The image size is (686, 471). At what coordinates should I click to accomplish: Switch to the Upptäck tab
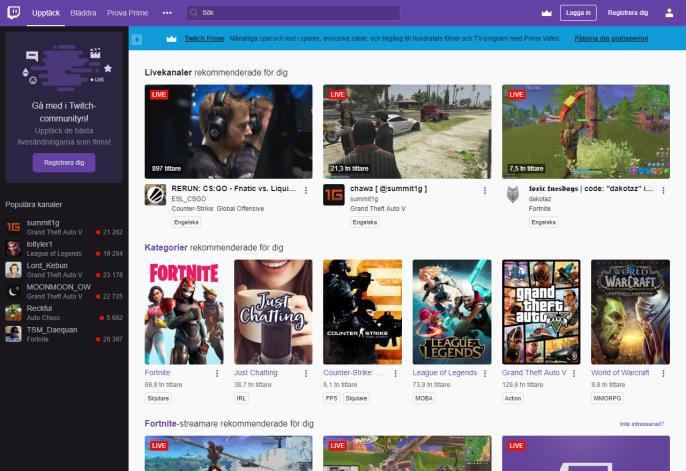pyautogui.click(x=46, y=13)
